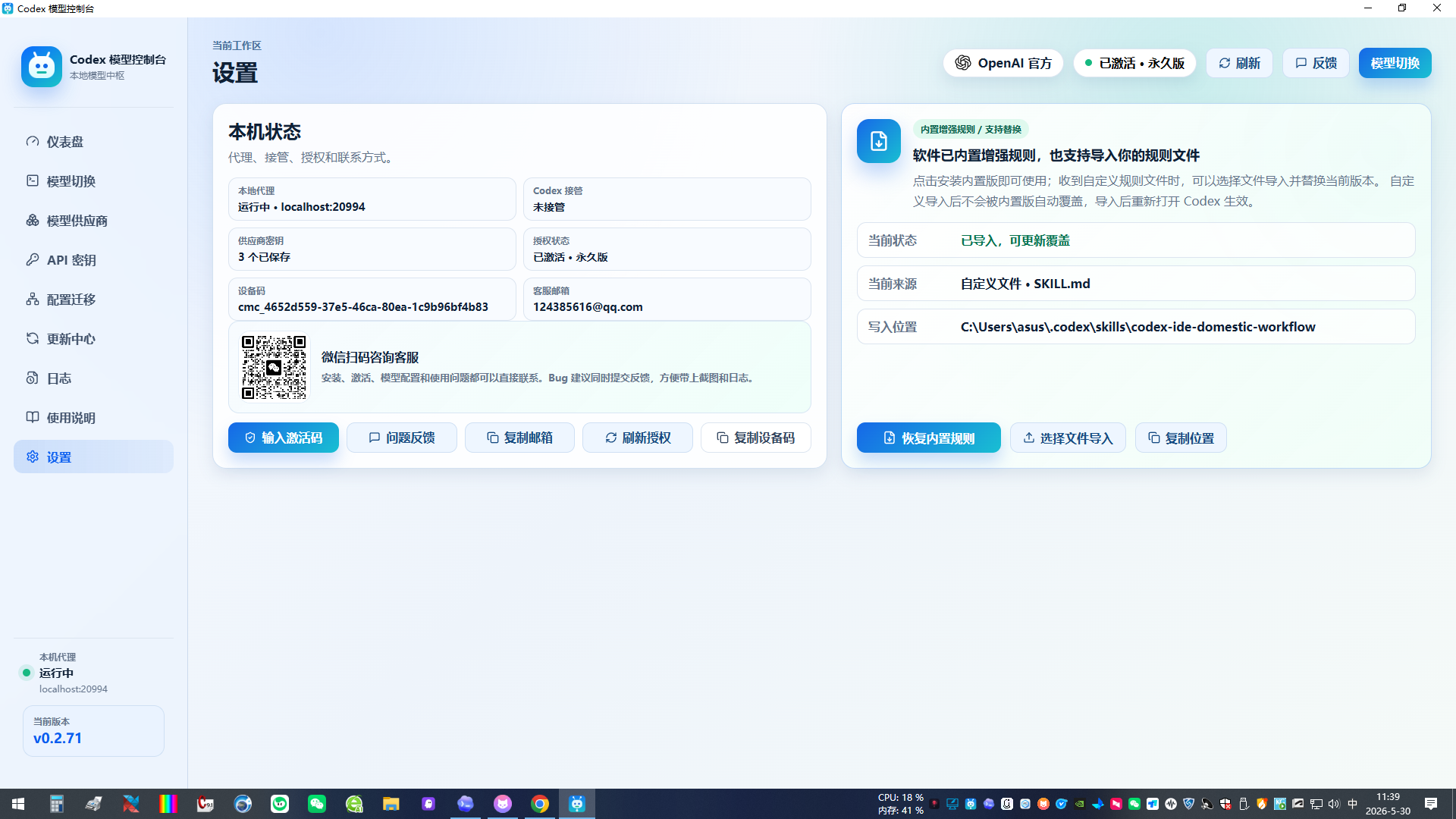Click the 恢复内置规则 button
The image size is (1456, 819).
click(929, 438)
